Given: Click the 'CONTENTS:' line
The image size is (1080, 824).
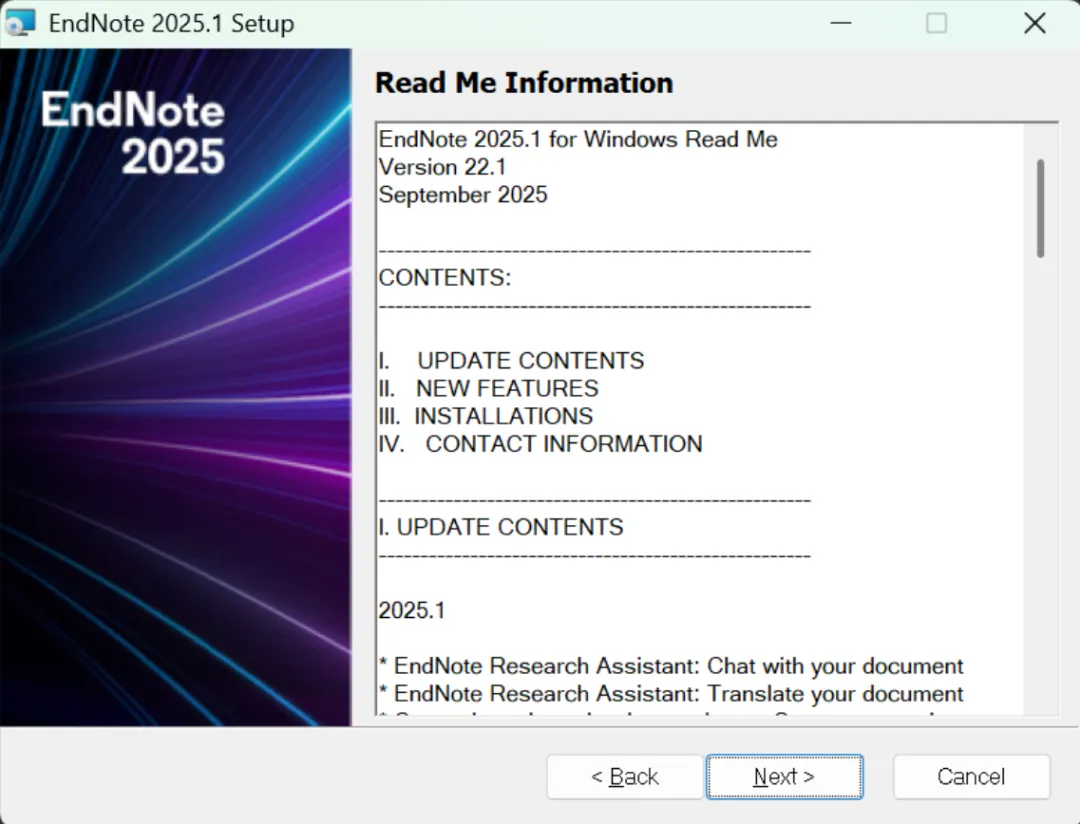Looking at the screenshot, I should point(445,278).
